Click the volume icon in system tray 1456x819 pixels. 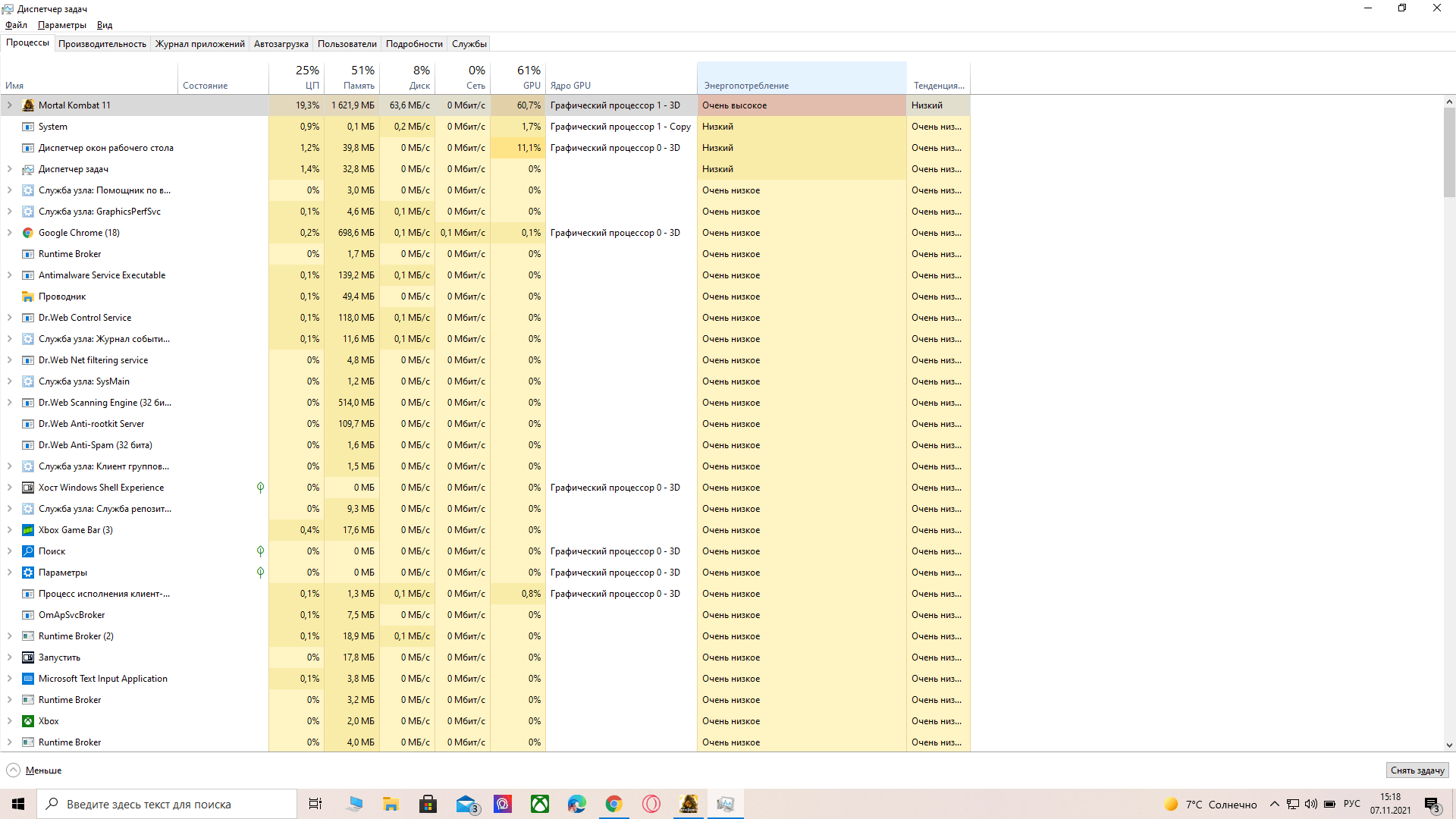click(x=1311, y=804)
